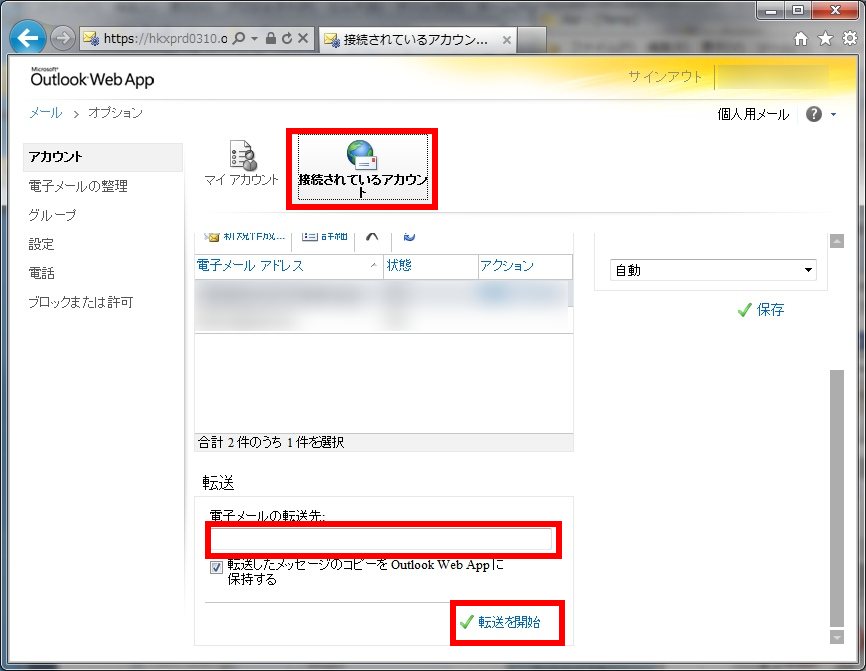Stop loading with the address bar X
Screen dimensions: 866x671
pos(303,38)
